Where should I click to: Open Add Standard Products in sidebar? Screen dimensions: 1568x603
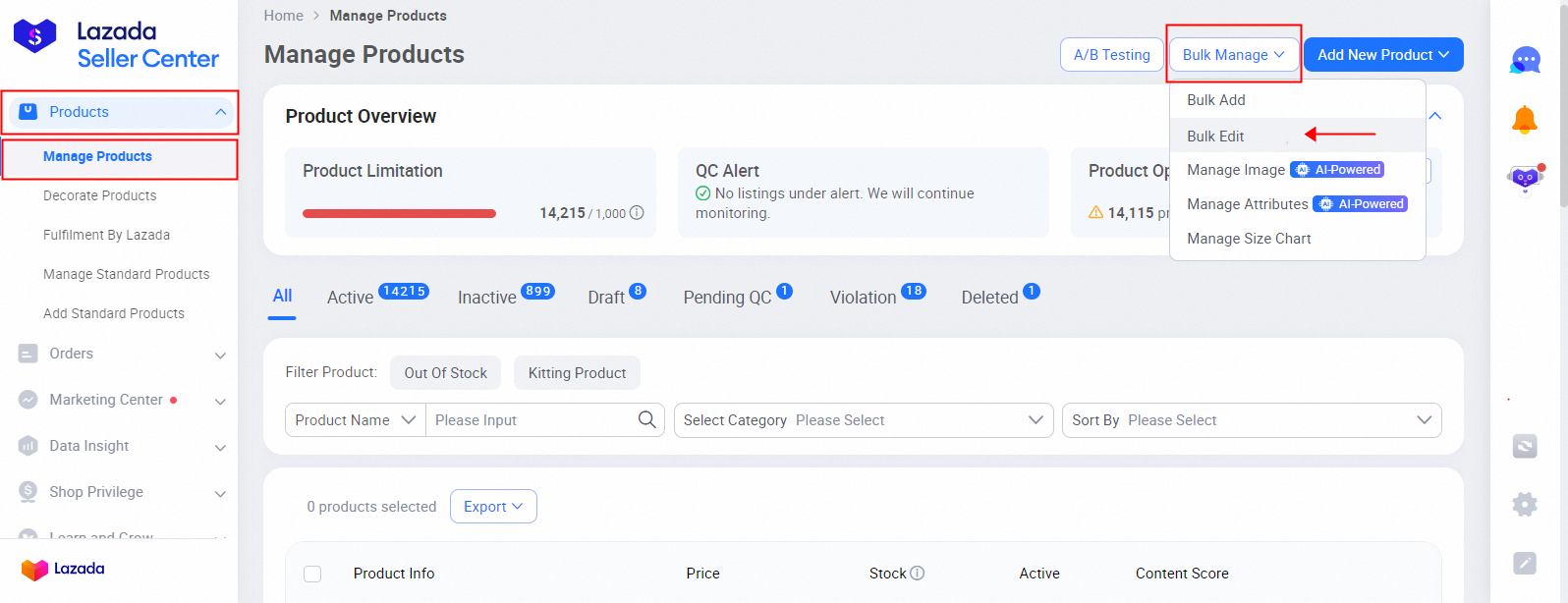click(114, 313)
